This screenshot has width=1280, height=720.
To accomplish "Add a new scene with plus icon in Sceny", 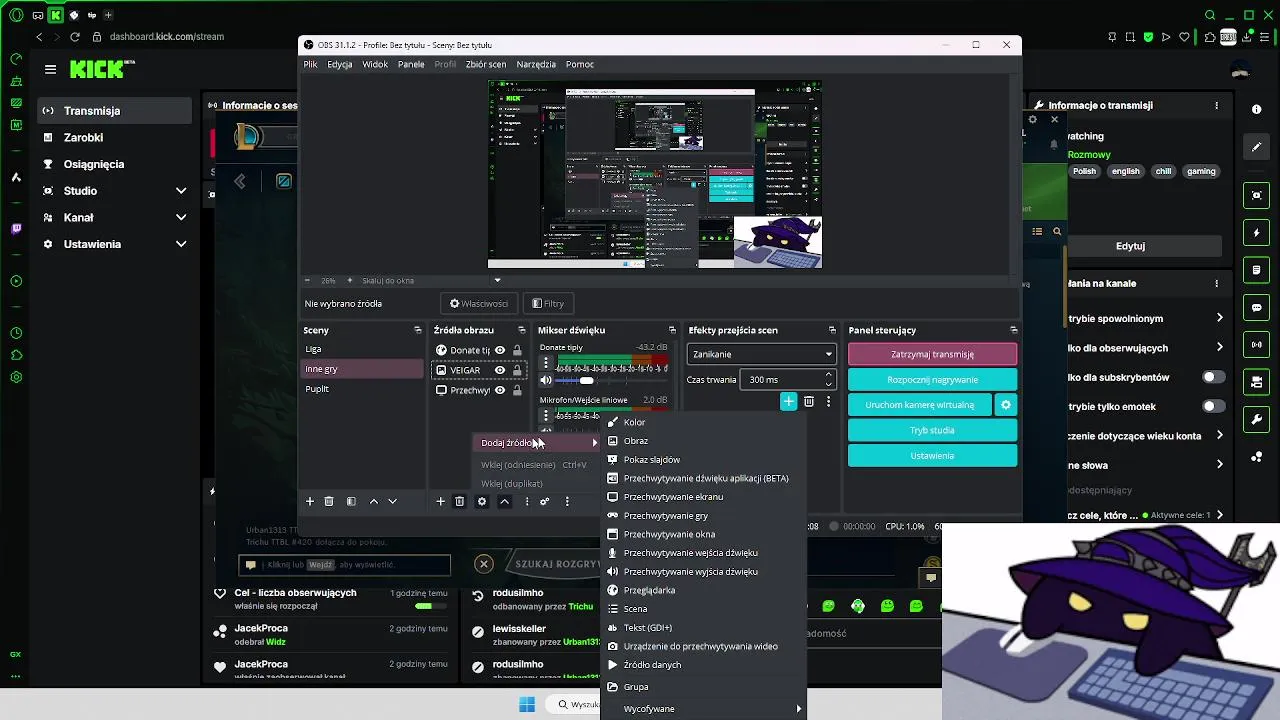I will point(310,501).
